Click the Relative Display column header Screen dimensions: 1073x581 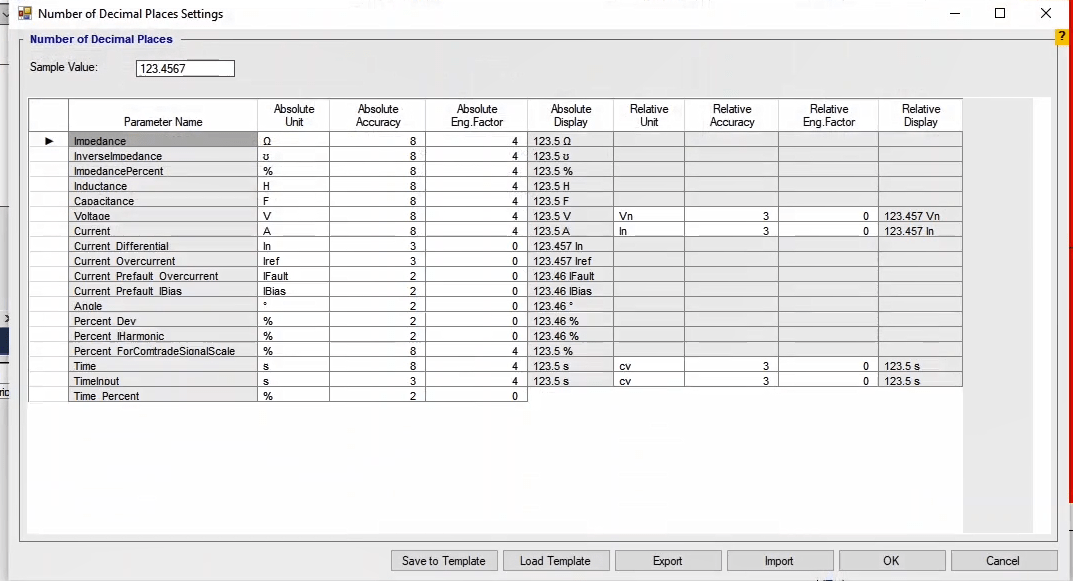click(920, 115)
